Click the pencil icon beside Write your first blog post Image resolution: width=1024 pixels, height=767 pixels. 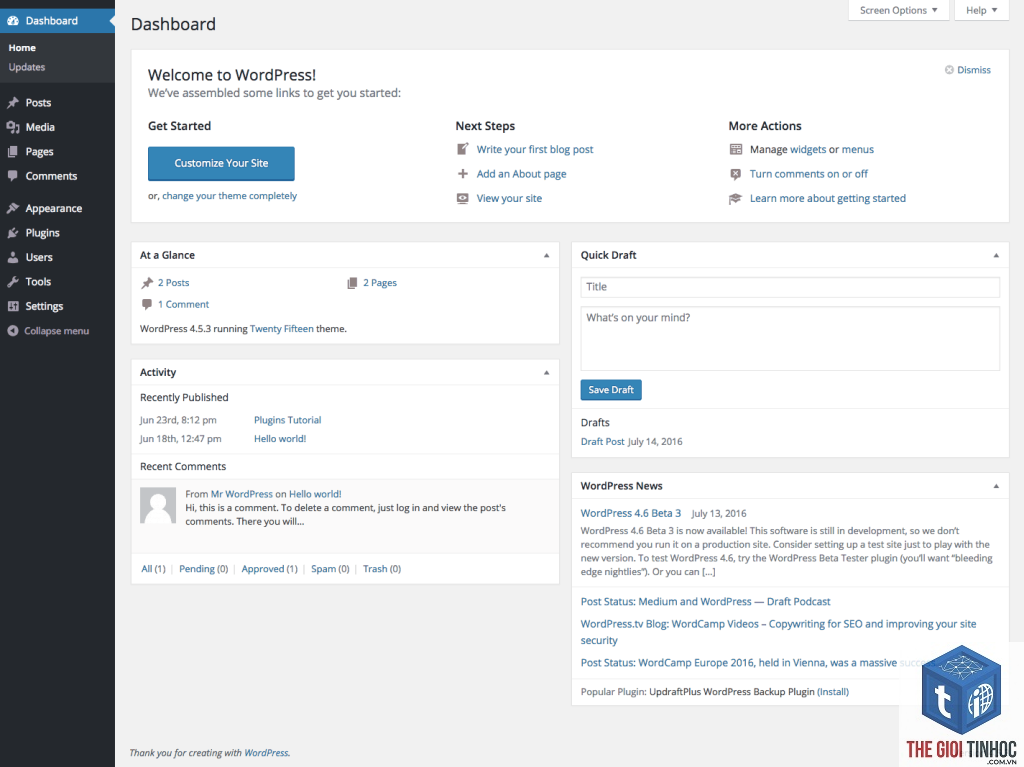[462, 149]
